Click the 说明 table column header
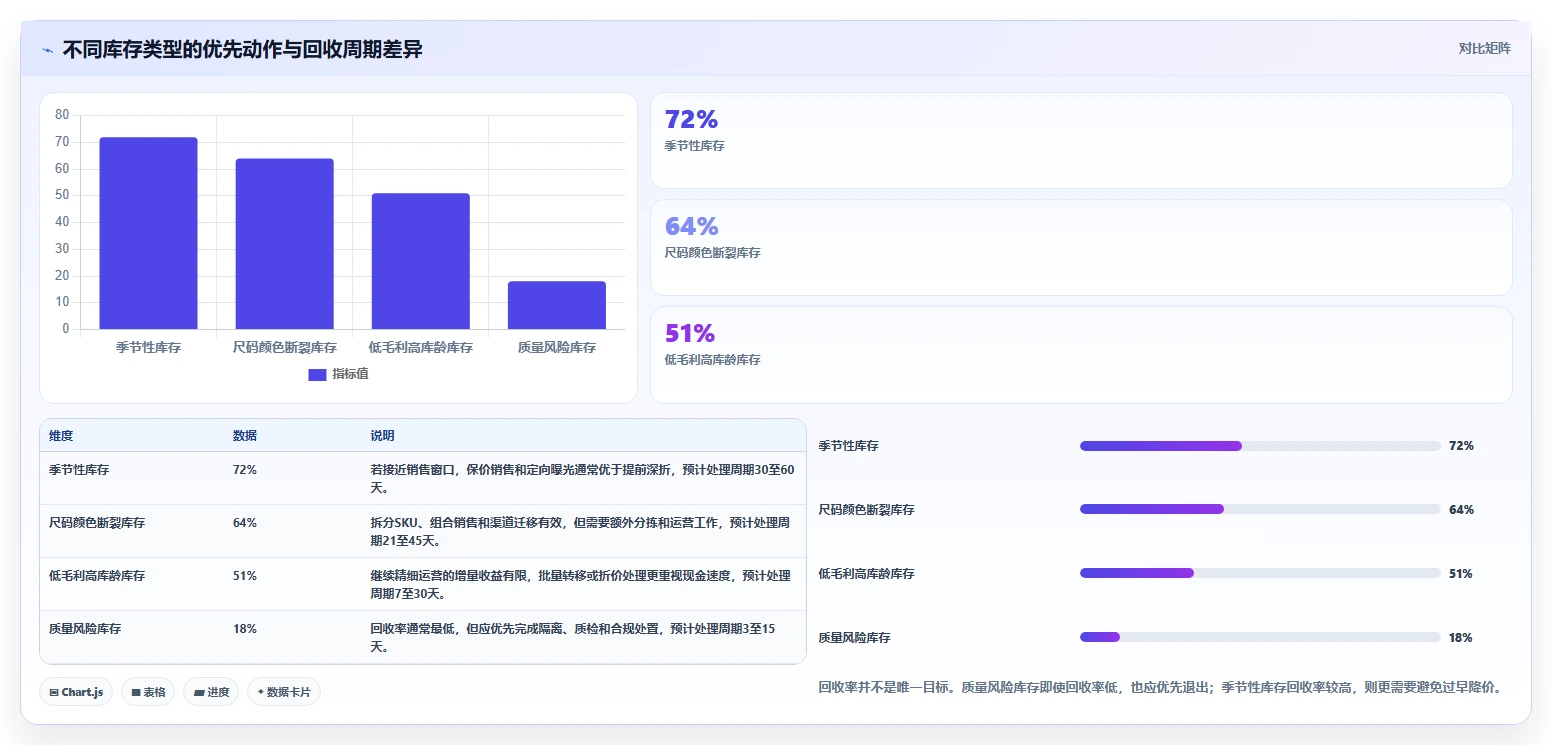This screenshot has height=745, width=1552. 382,436
